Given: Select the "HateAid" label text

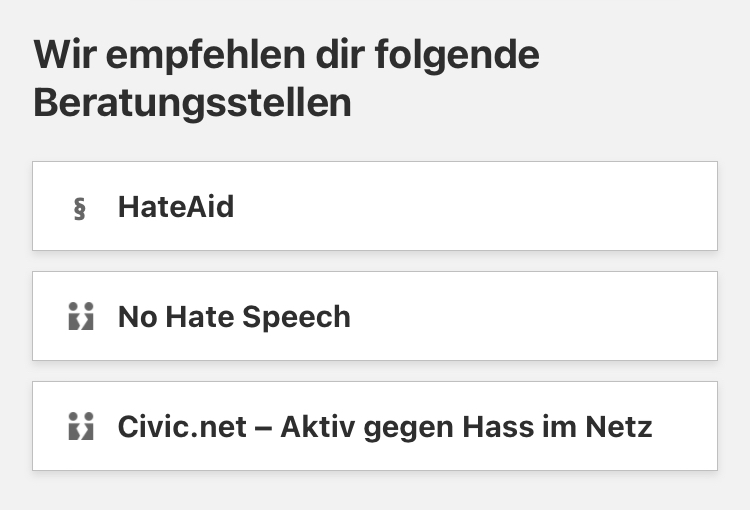Looking at the screenshot, I should (176, 207).
